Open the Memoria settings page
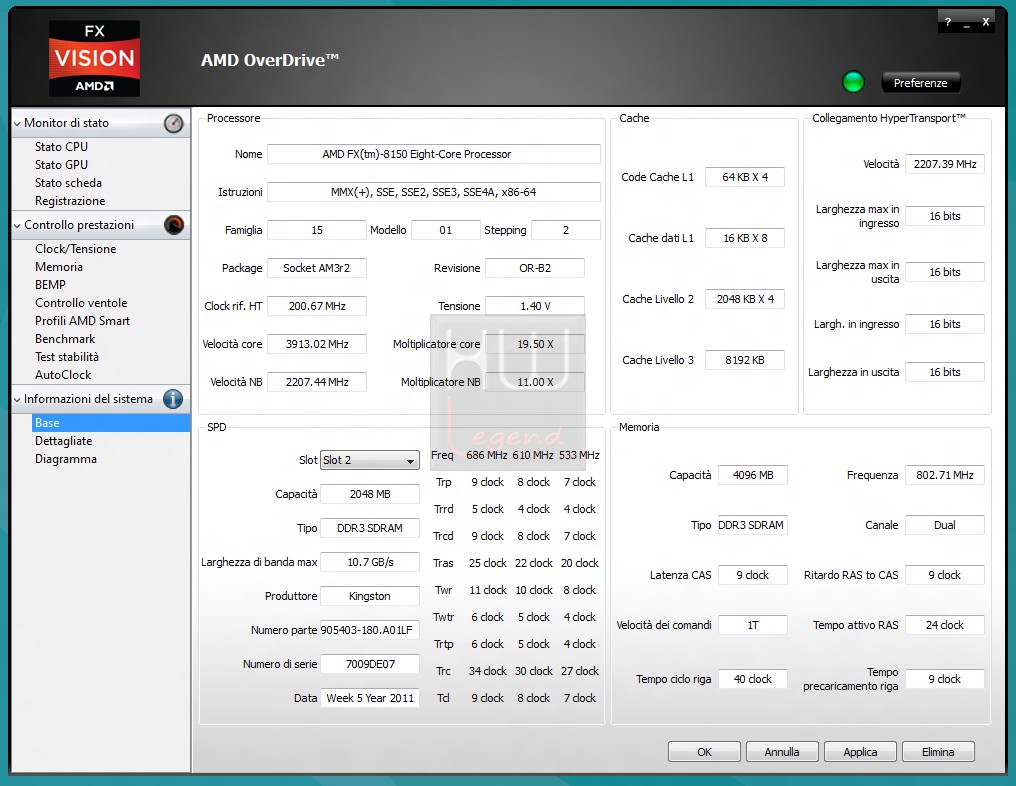 point(59,267)
